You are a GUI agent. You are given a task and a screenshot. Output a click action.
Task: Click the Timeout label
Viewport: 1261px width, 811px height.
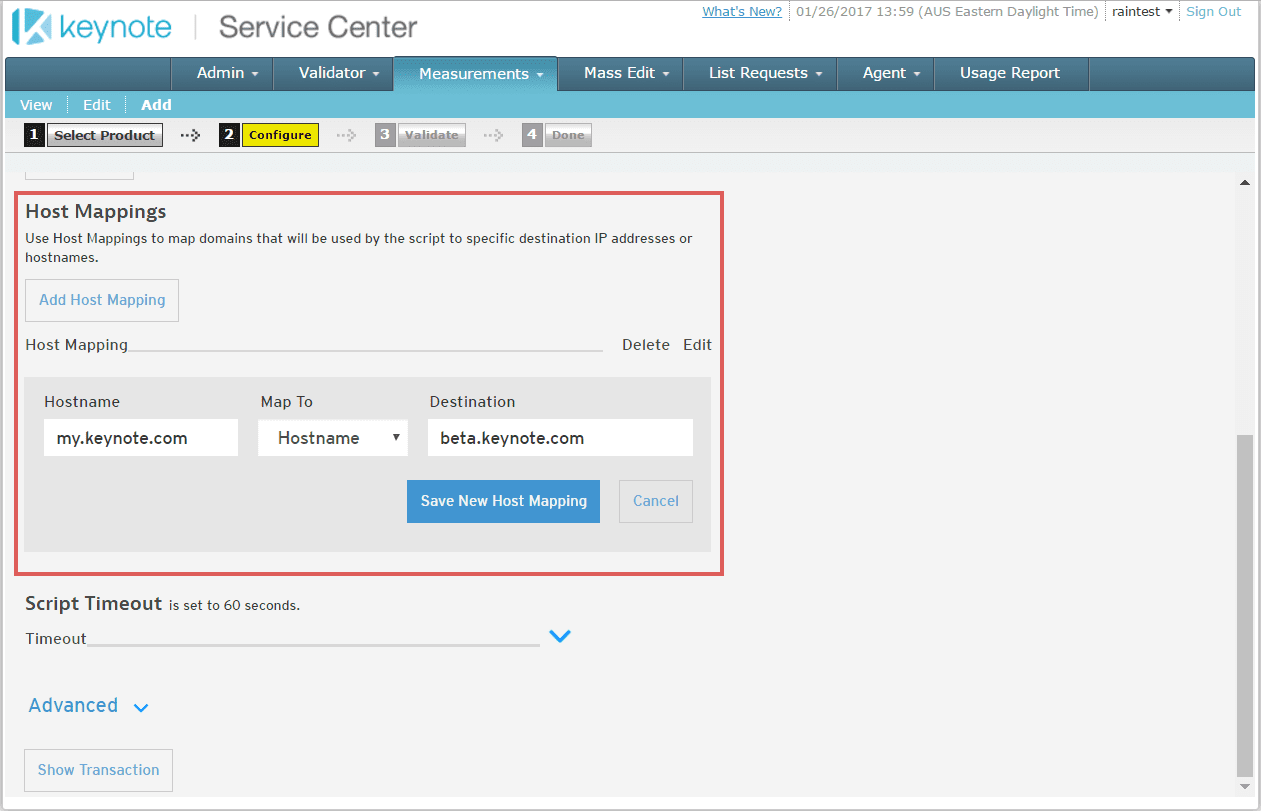(x=56, y=639)
